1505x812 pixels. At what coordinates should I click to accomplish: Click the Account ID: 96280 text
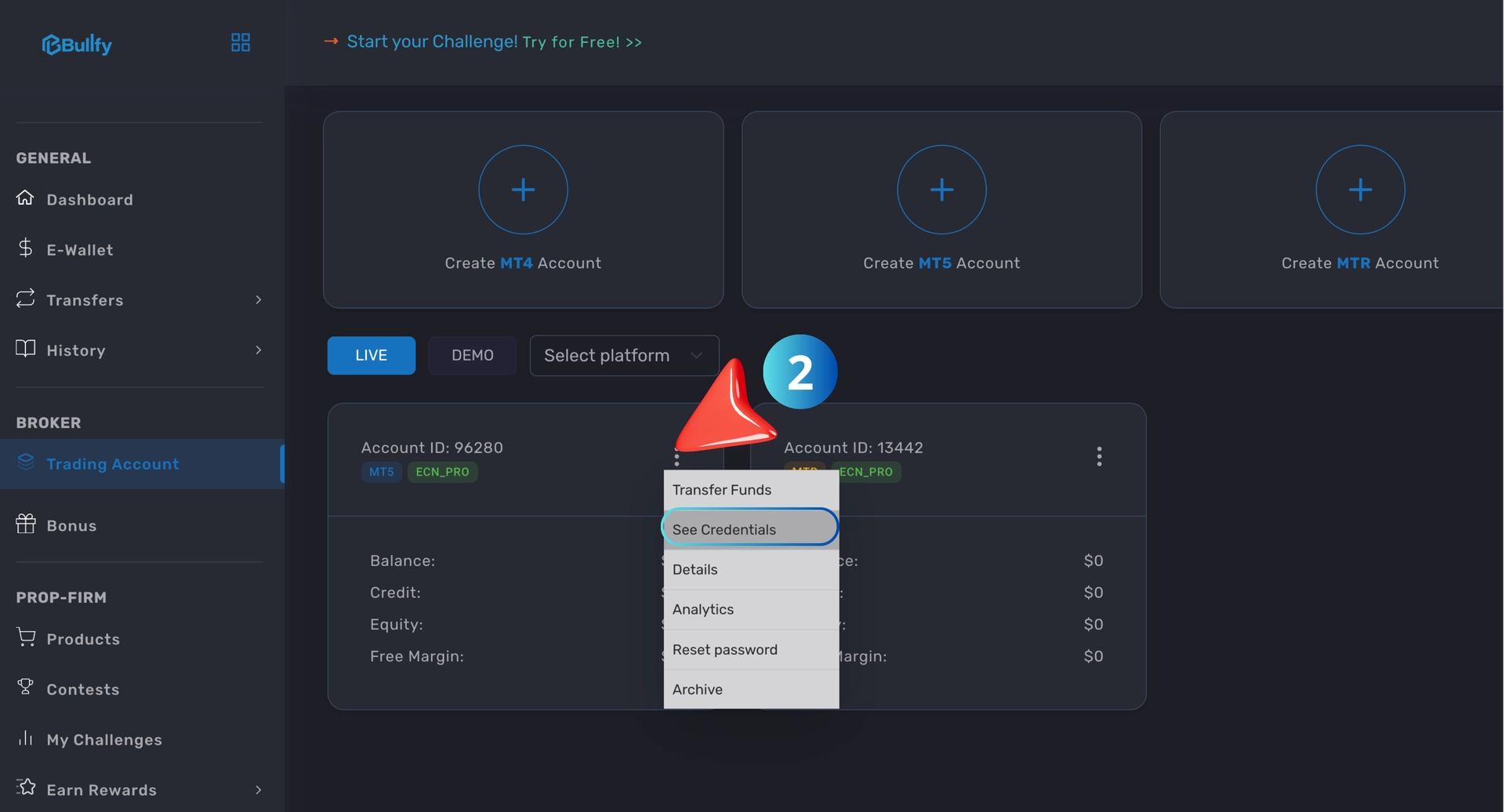[x=432, y=448]
